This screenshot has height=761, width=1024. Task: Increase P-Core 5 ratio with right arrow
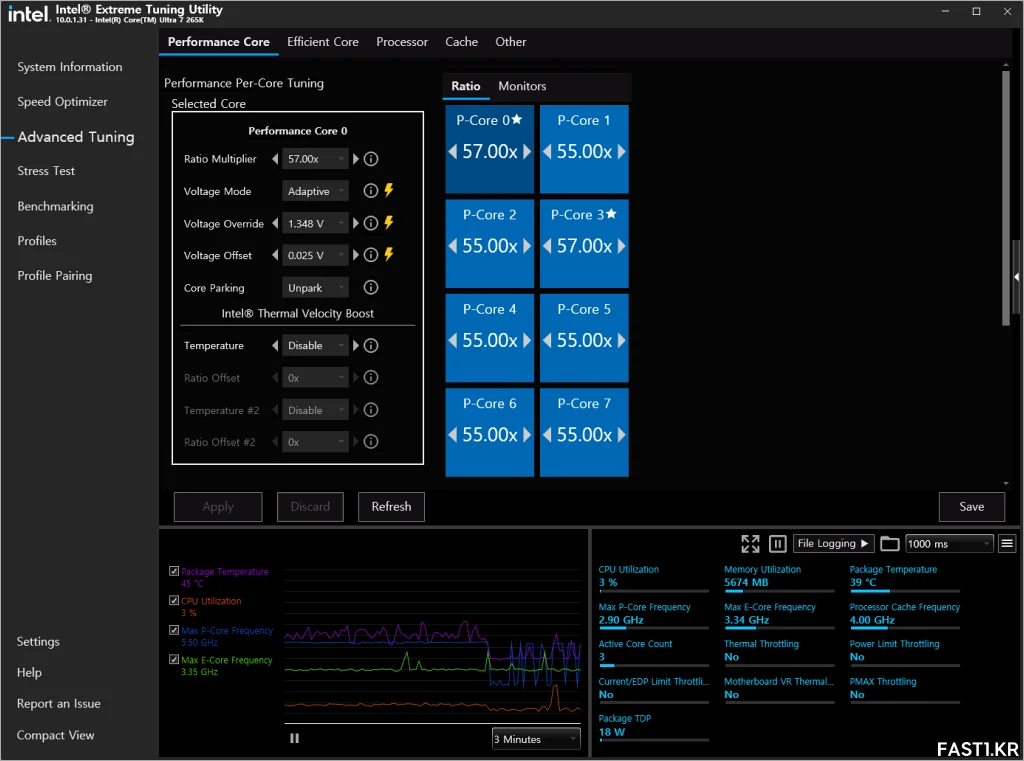[x=622, y=340]
